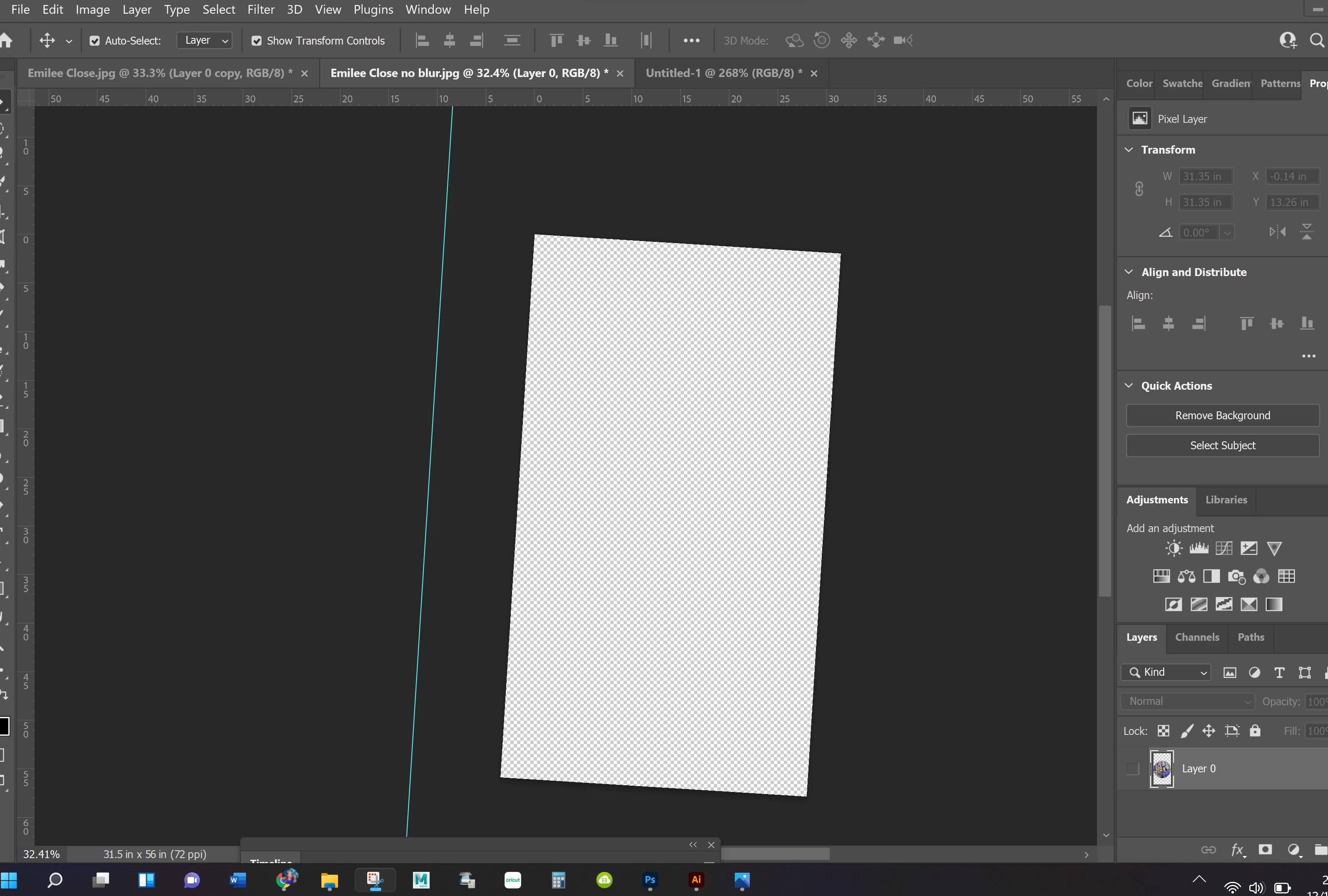Image resolution: width=1328 pixels, height=896 pixels.
Task: Click the add layer style fx icon
Action: (1237, 850)
